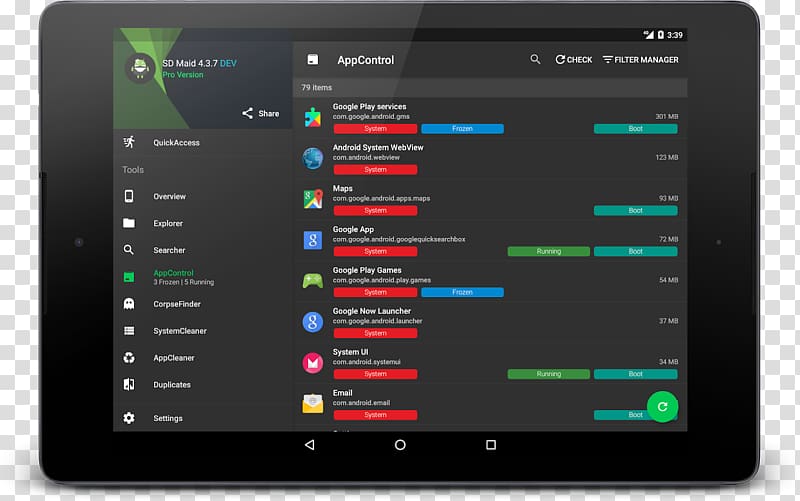Open SystemCleaner list icon
This screenshot has width=800, height=501.
[129, 331]
